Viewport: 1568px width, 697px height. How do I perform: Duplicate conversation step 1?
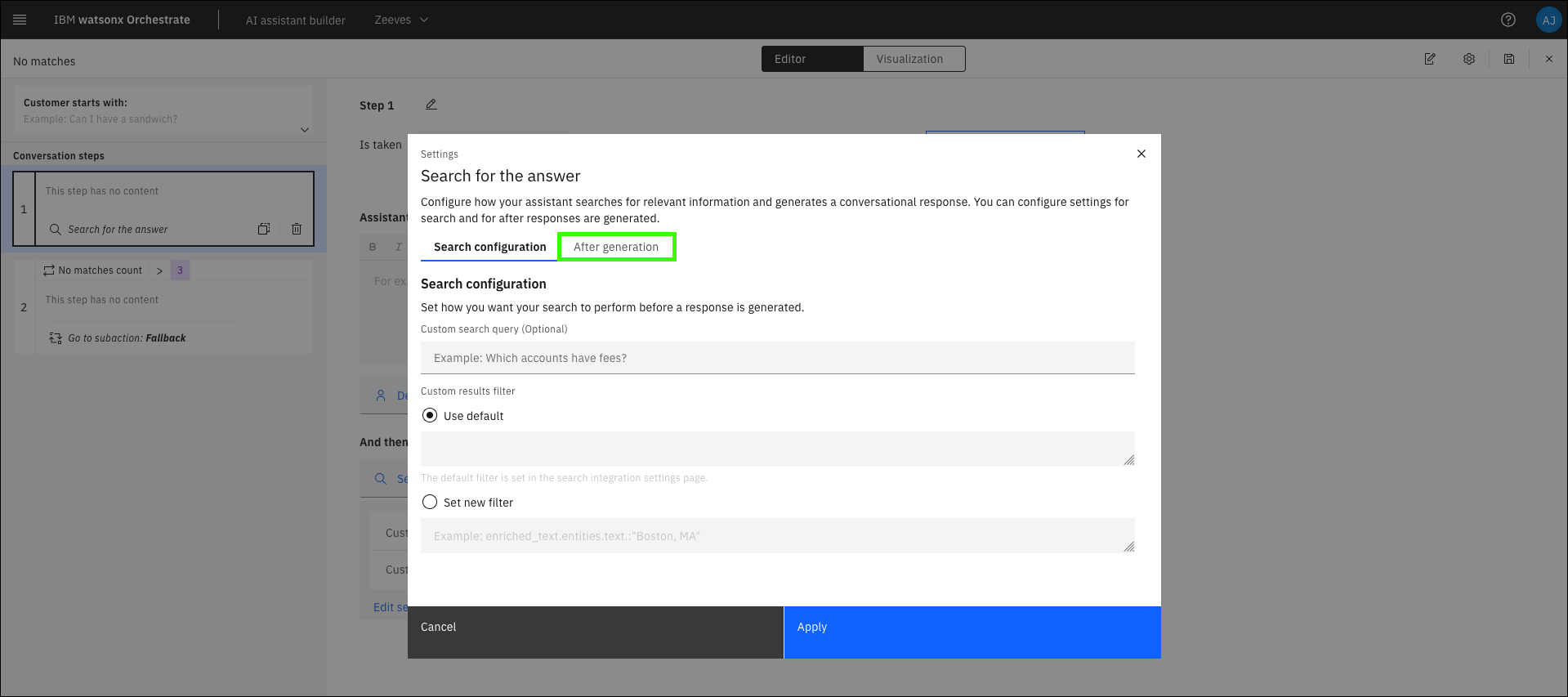(x=264, y=230)
